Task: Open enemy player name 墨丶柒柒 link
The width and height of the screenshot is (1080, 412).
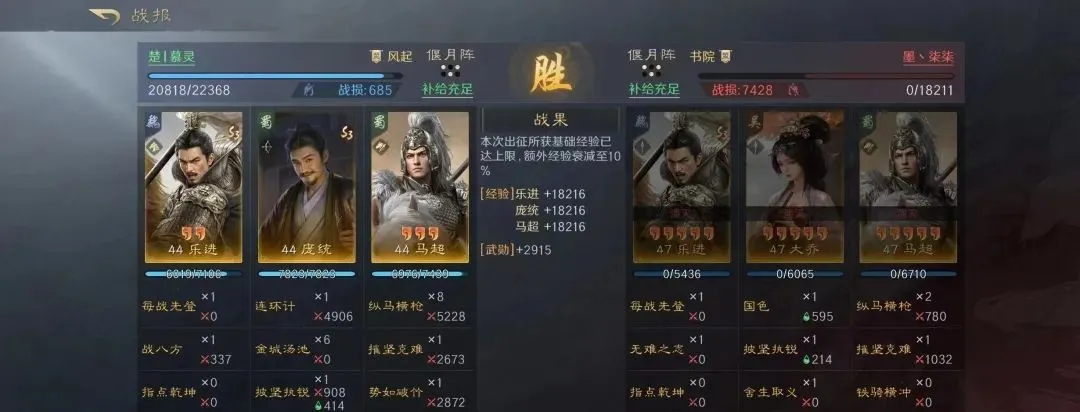Action: pos(927,57)
